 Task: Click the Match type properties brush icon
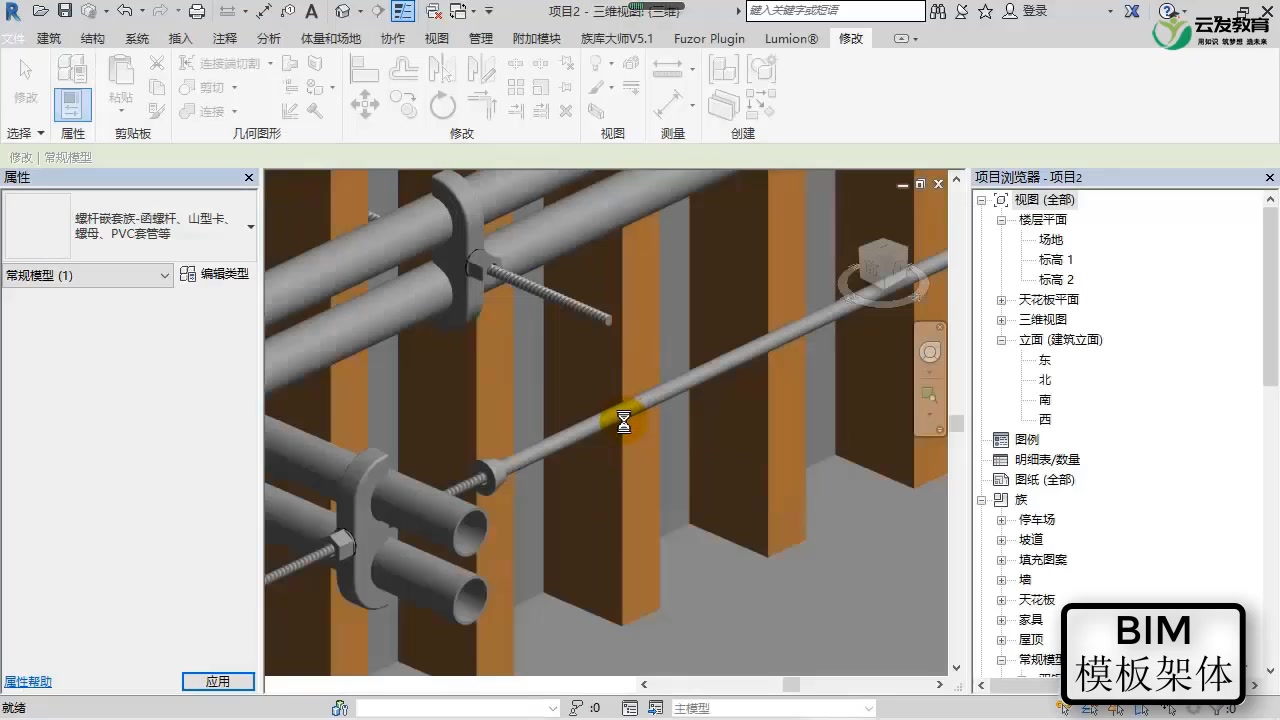pyautogui.click(x=157, y=111)
